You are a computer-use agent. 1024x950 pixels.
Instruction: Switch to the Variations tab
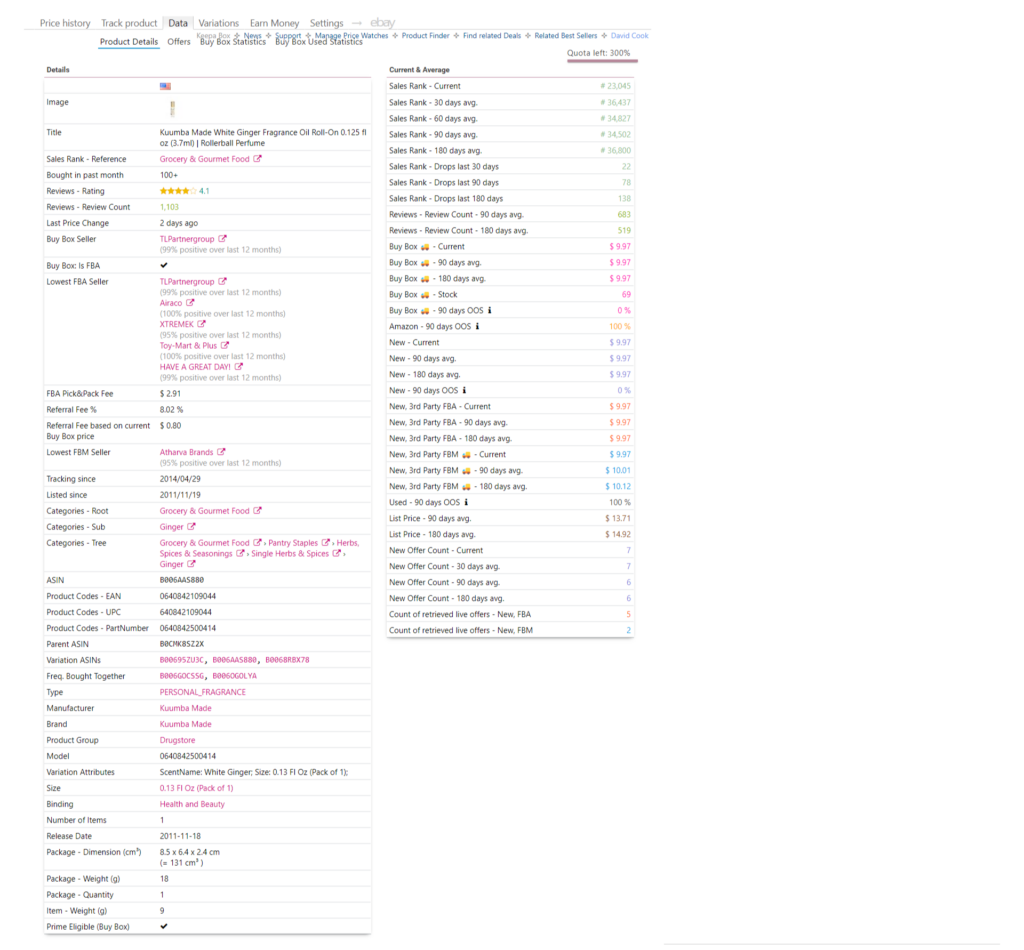pyautogui.click(x=218, y=22)
